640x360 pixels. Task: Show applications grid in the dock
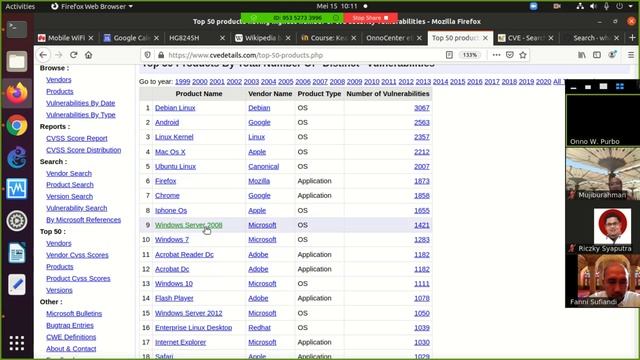coord(17,343)
